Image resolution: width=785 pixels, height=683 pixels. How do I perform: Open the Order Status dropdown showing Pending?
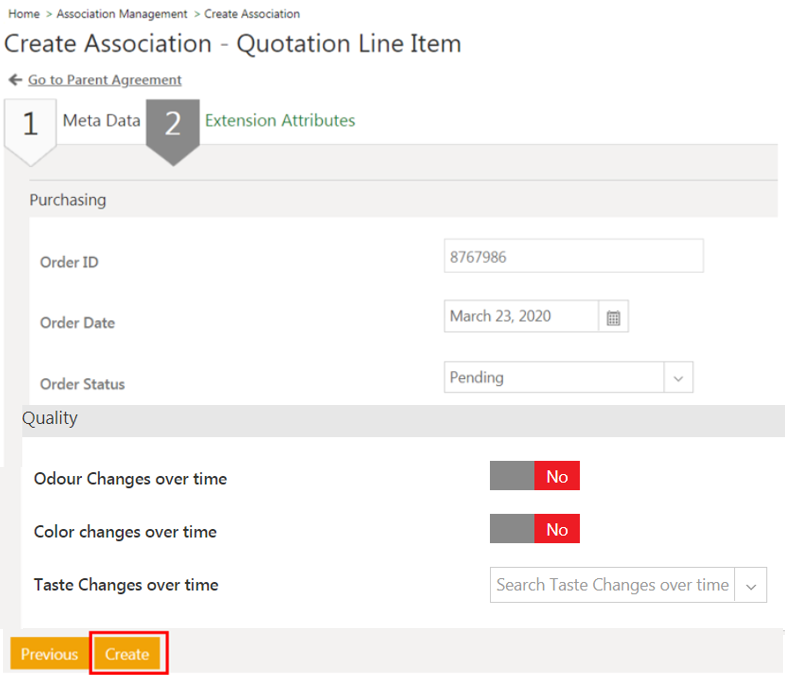click(554, 378)
